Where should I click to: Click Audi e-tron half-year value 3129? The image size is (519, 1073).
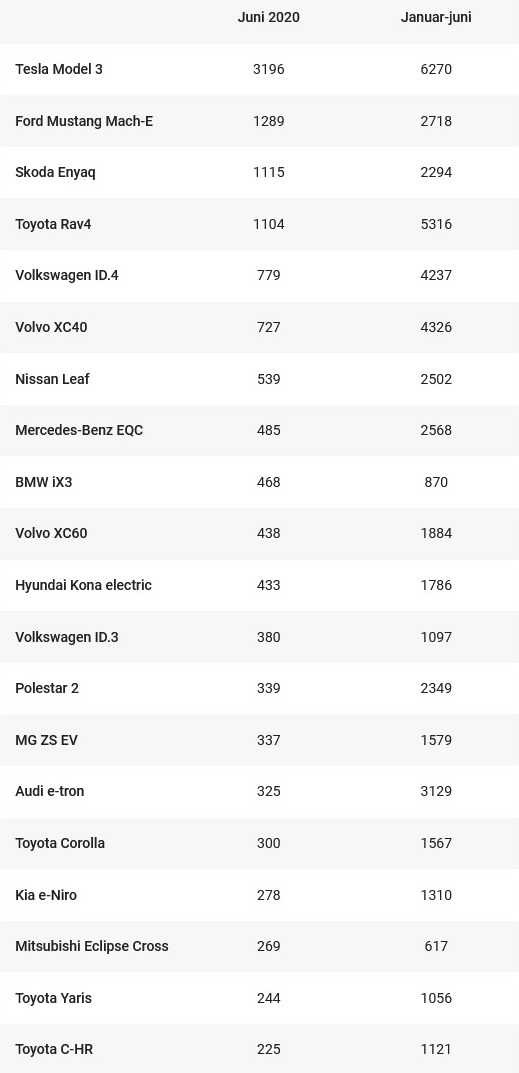(436, 792)
